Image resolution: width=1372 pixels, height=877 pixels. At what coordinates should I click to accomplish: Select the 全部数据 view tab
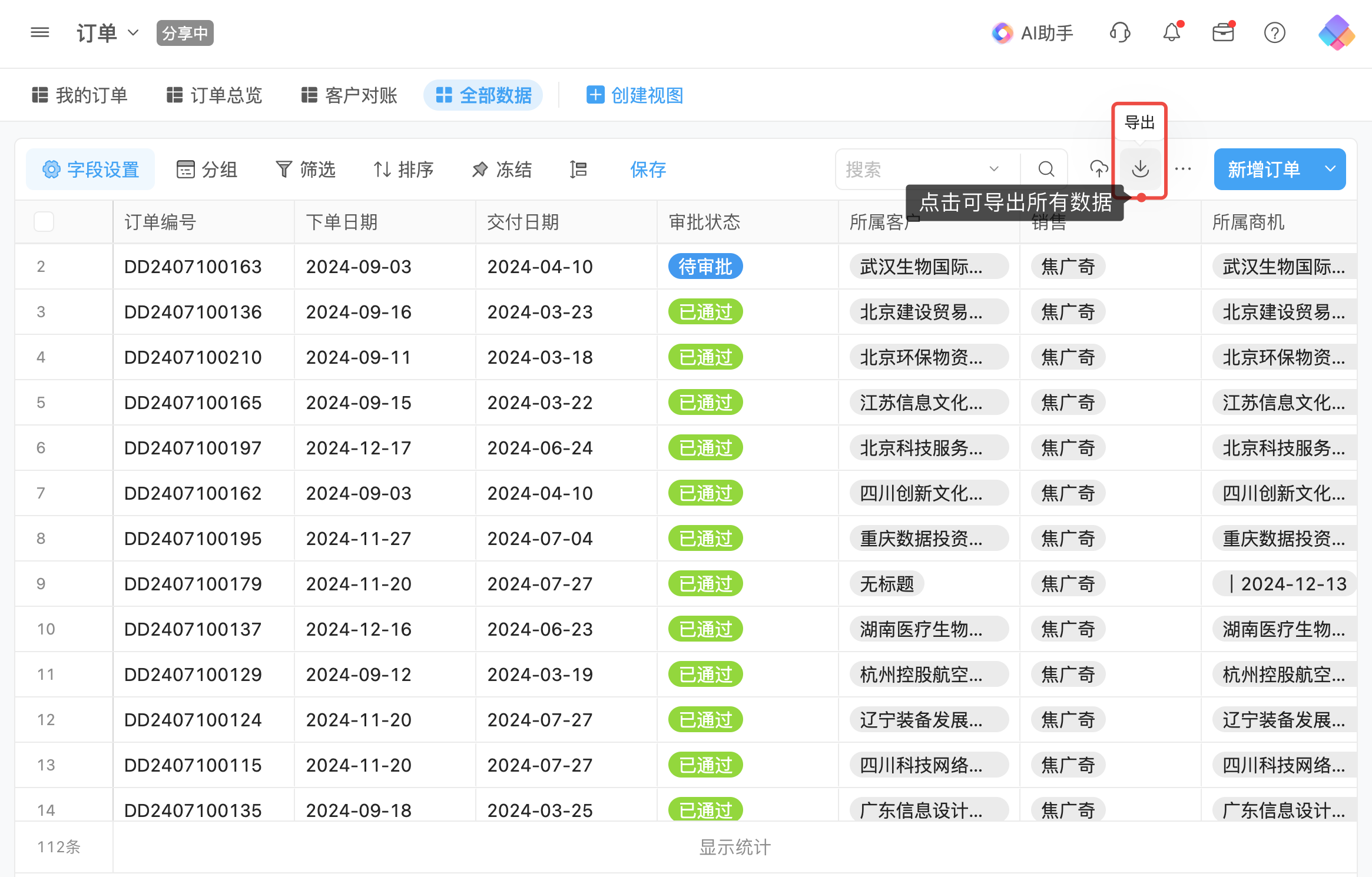point(483,95)
